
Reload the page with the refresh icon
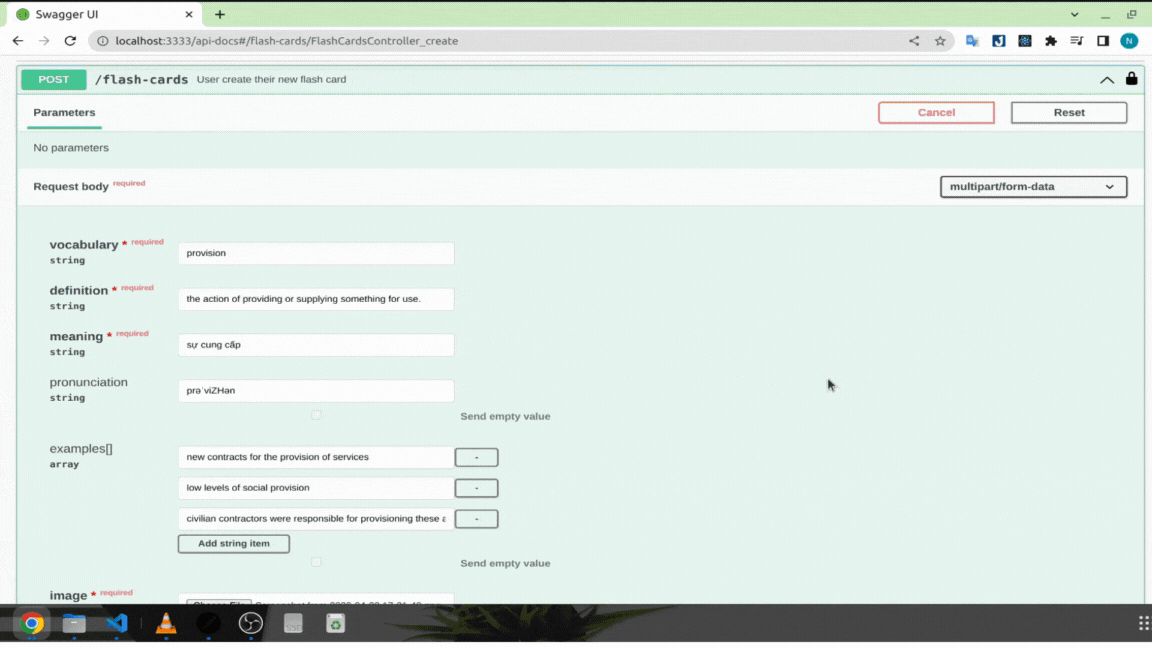point(70,41)
